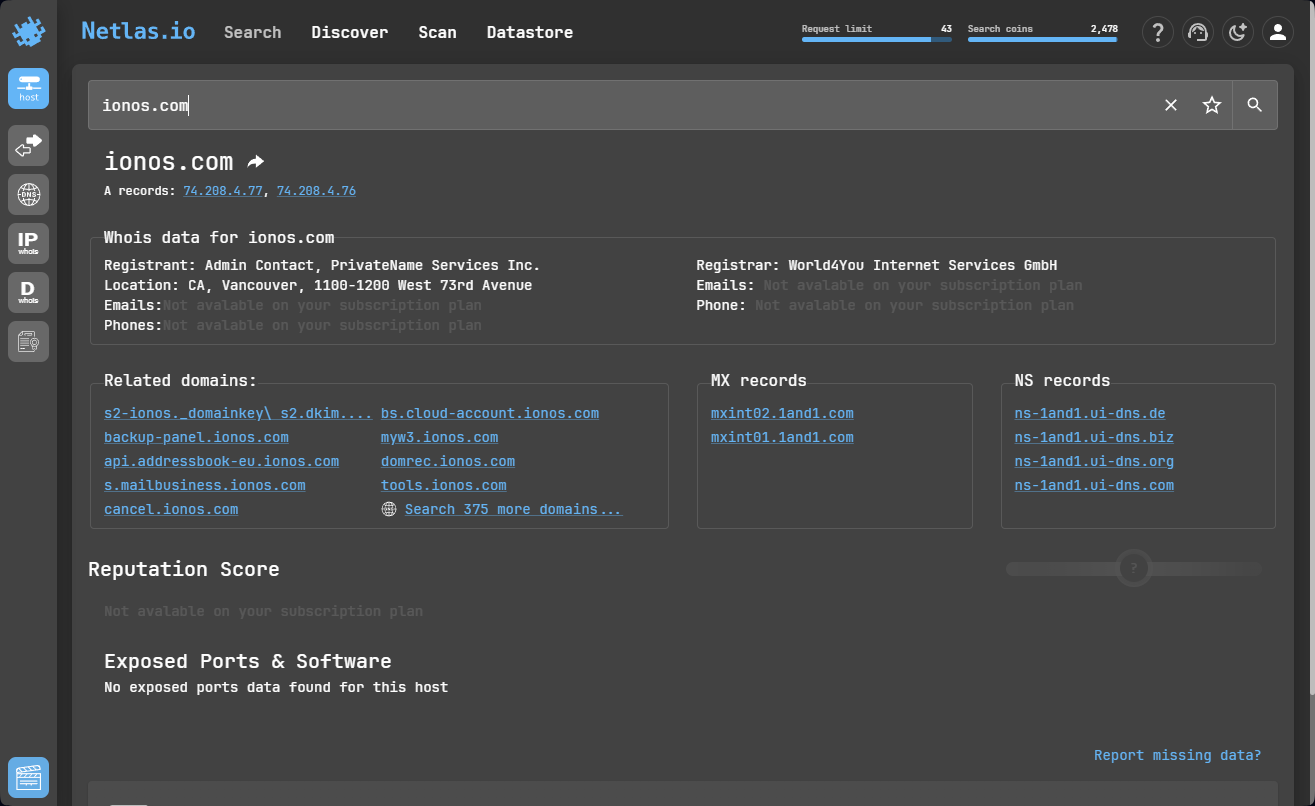This screenshot has height=806, width=1315.
Task: Click the Registrar World4You text
Action: point(877,265)
